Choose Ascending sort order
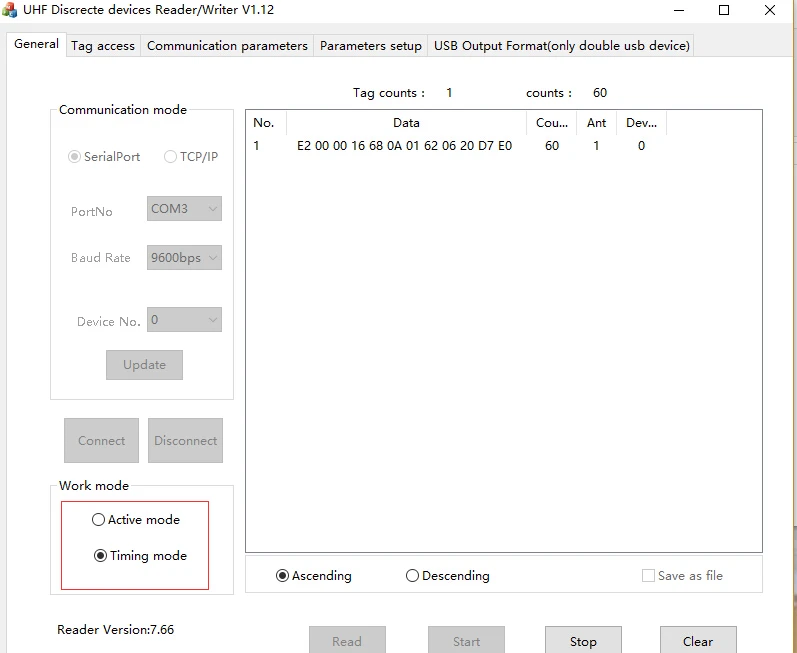The image size is (797, 653). point(314,575)
